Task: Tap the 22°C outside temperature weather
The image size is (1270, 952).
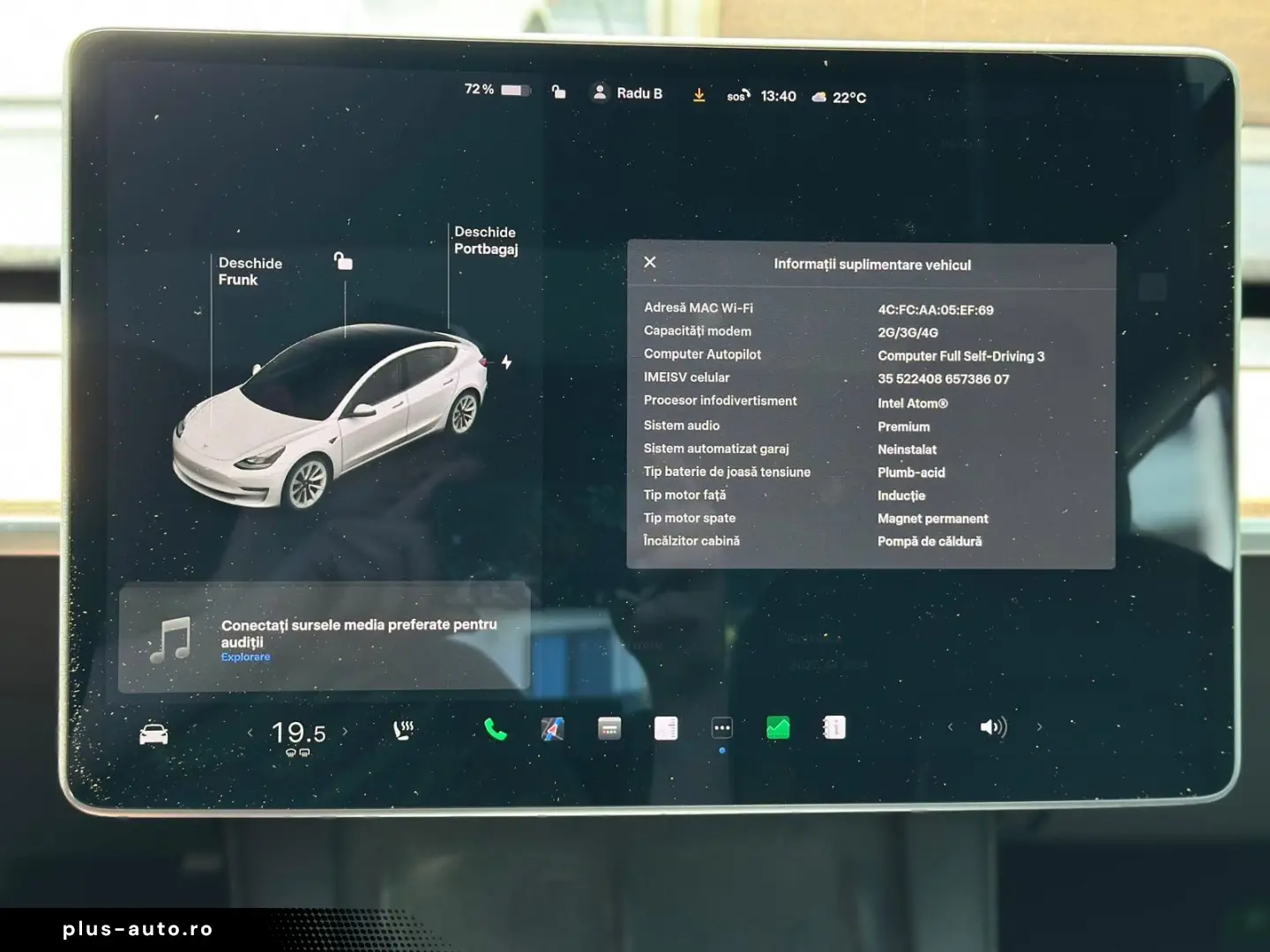Action: (839, 97)
